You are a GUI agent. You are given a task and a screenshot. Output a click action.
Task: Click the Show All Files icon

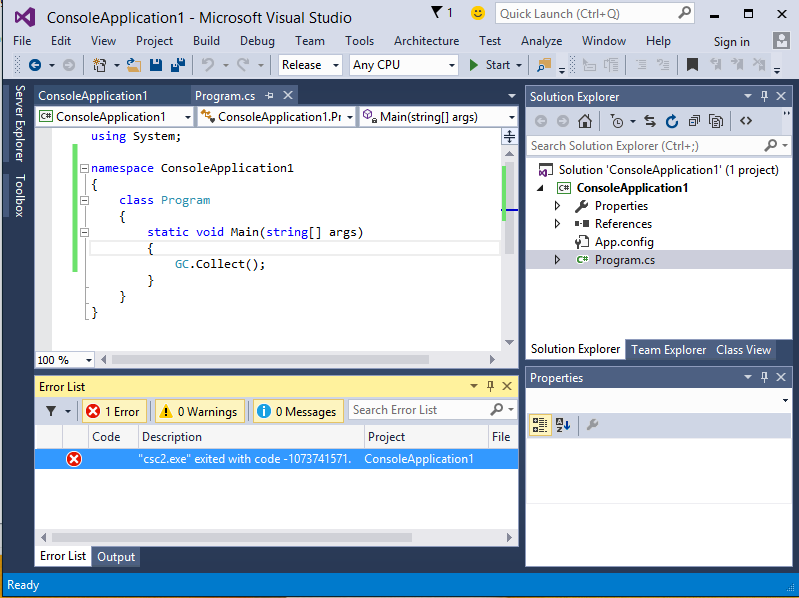tap(716, 121)
